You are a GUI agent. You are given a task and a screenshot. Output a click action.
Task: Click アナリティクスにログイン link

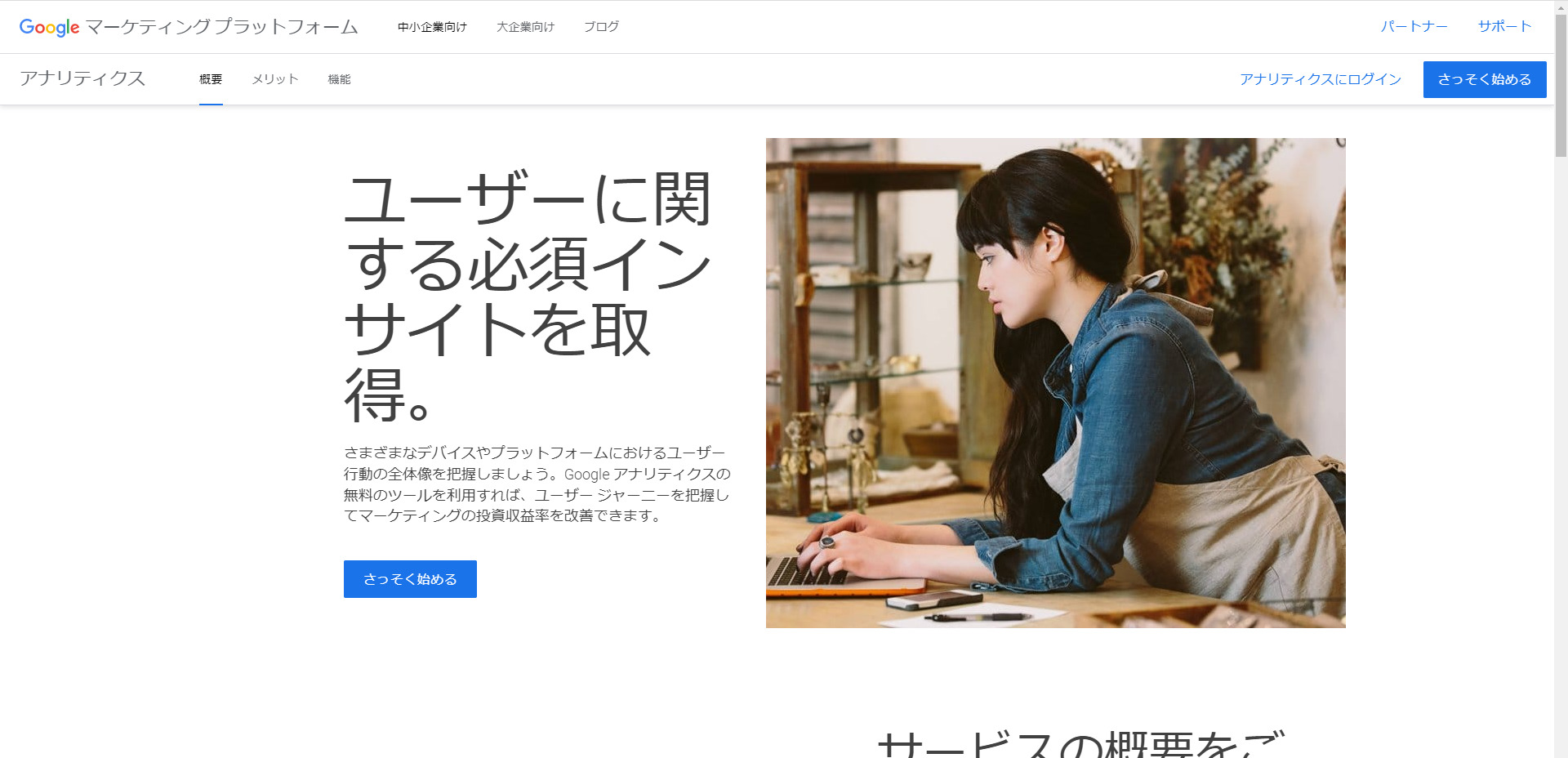point(1321,79)
